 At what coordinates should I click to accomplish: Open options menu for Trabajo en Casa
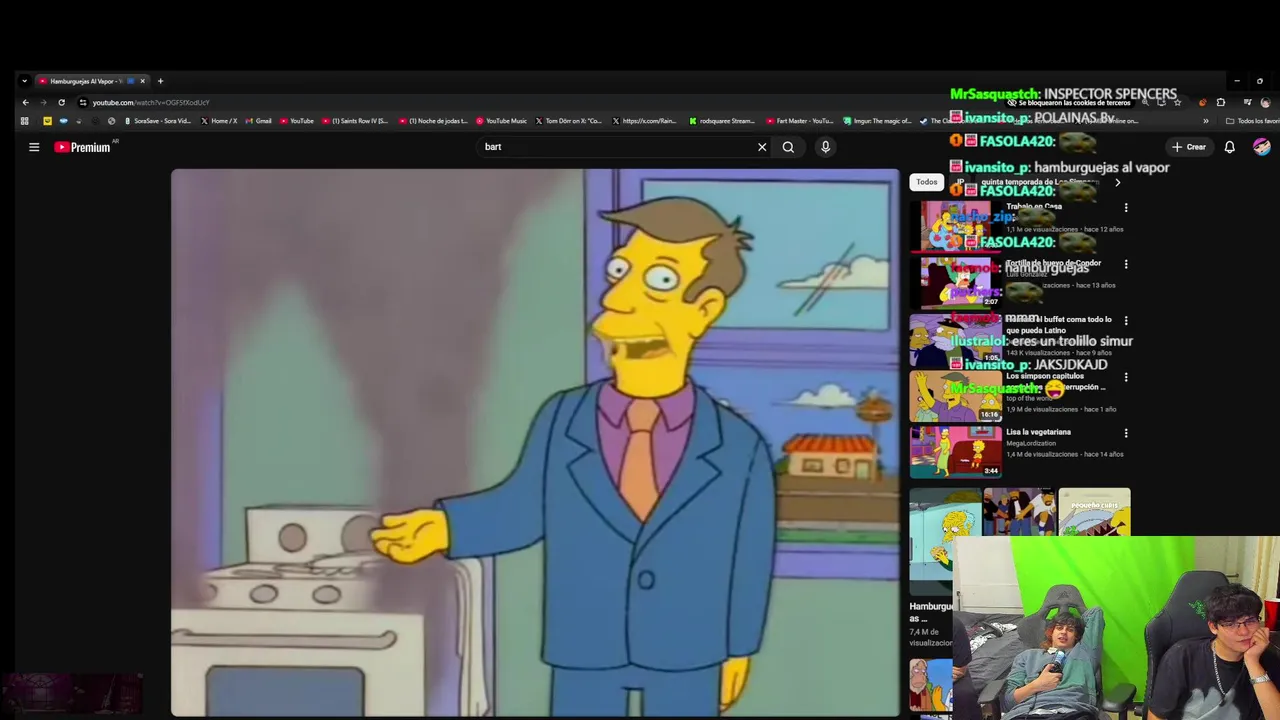click(1126, 208)
